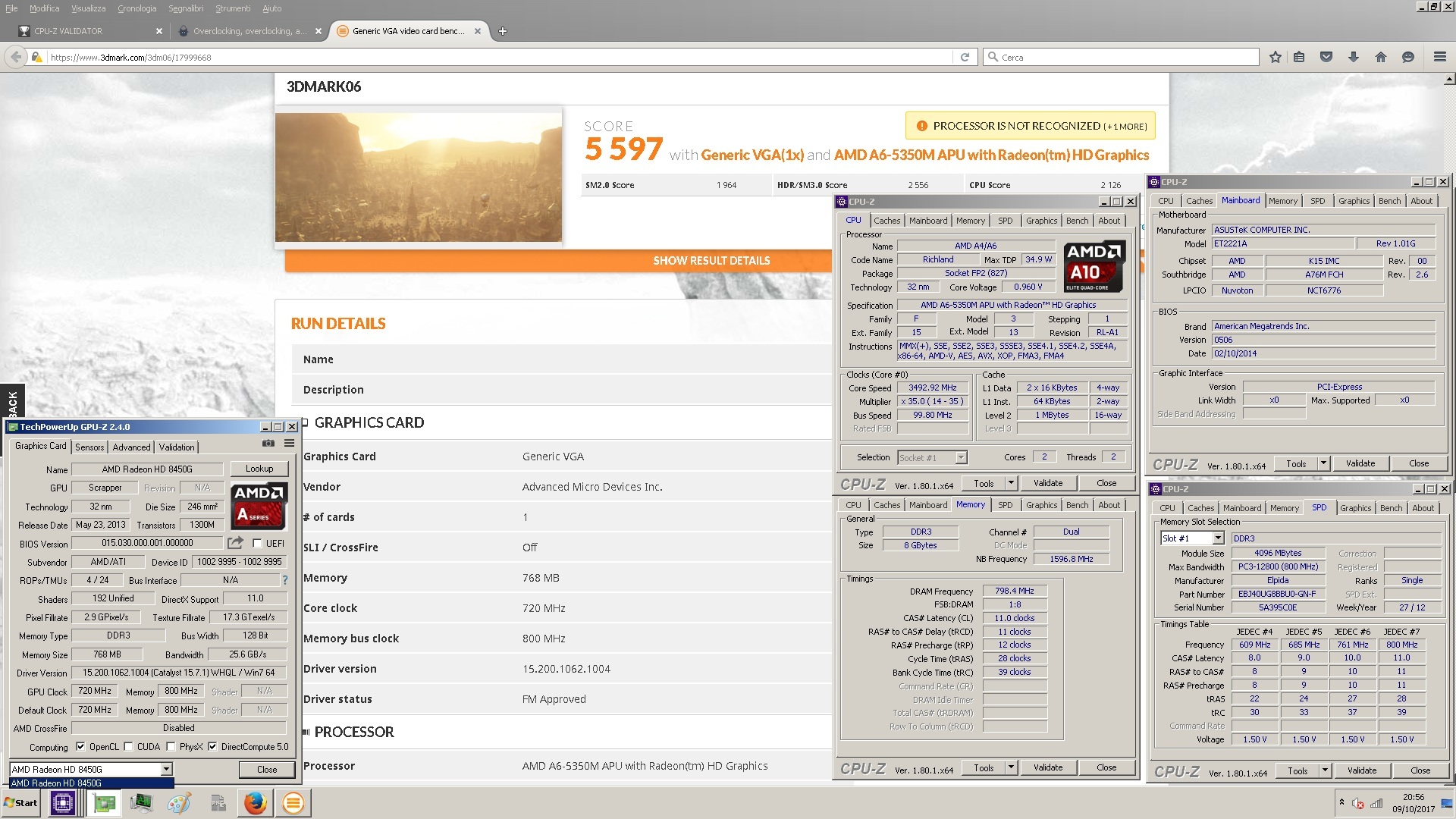Open the Socket #1 selection dropdown
1456x819 pixels.
point(932,458)
